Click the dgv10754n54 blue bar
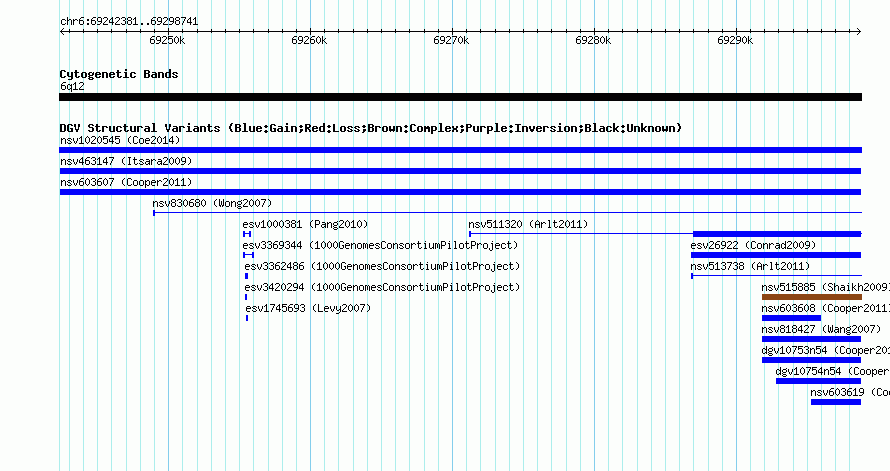 click(x=818, y=381)
